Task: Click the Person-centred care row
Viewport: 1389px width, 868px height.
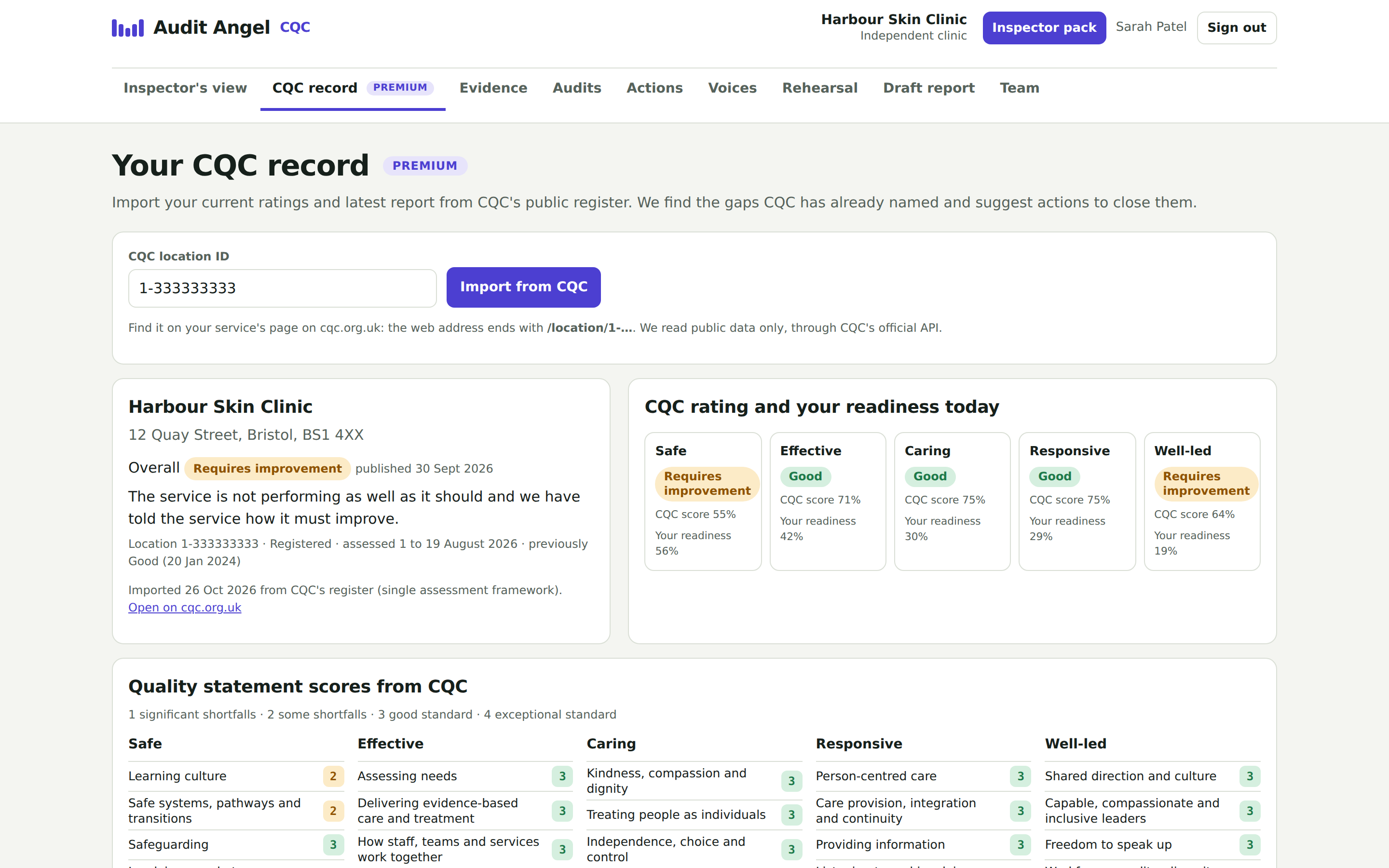Action: coord(923,776)
